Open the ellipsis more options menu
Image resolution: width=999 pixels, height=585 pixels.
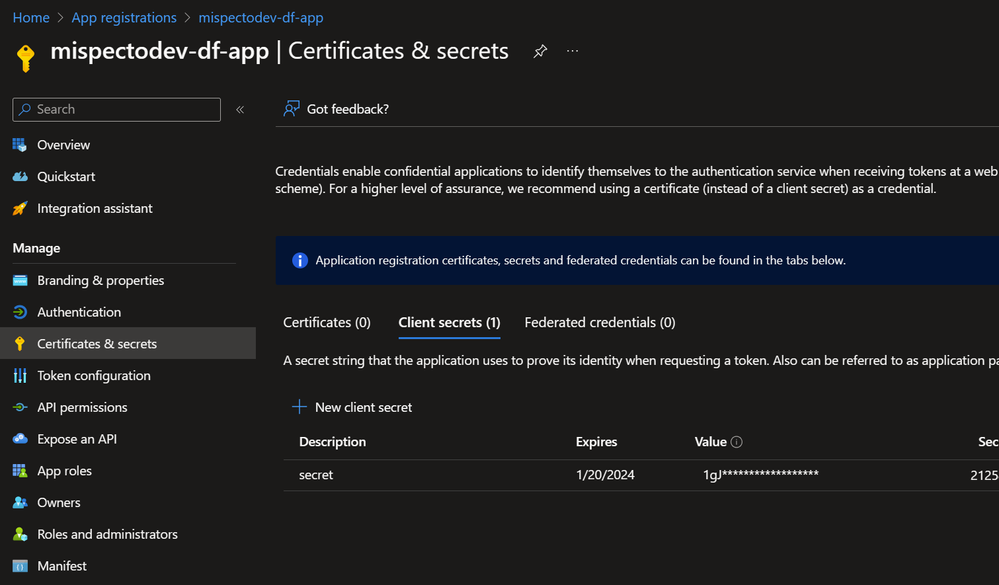(572, 52)
